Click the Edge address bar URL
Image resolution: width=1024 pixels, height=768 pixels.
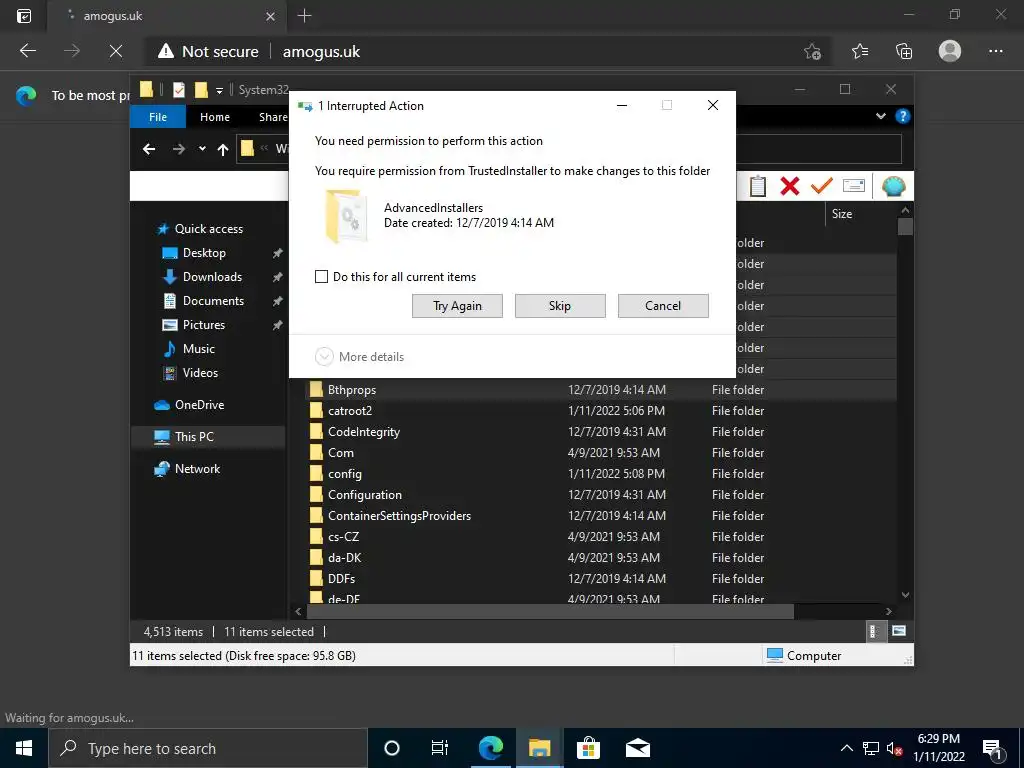click(321, 52)
